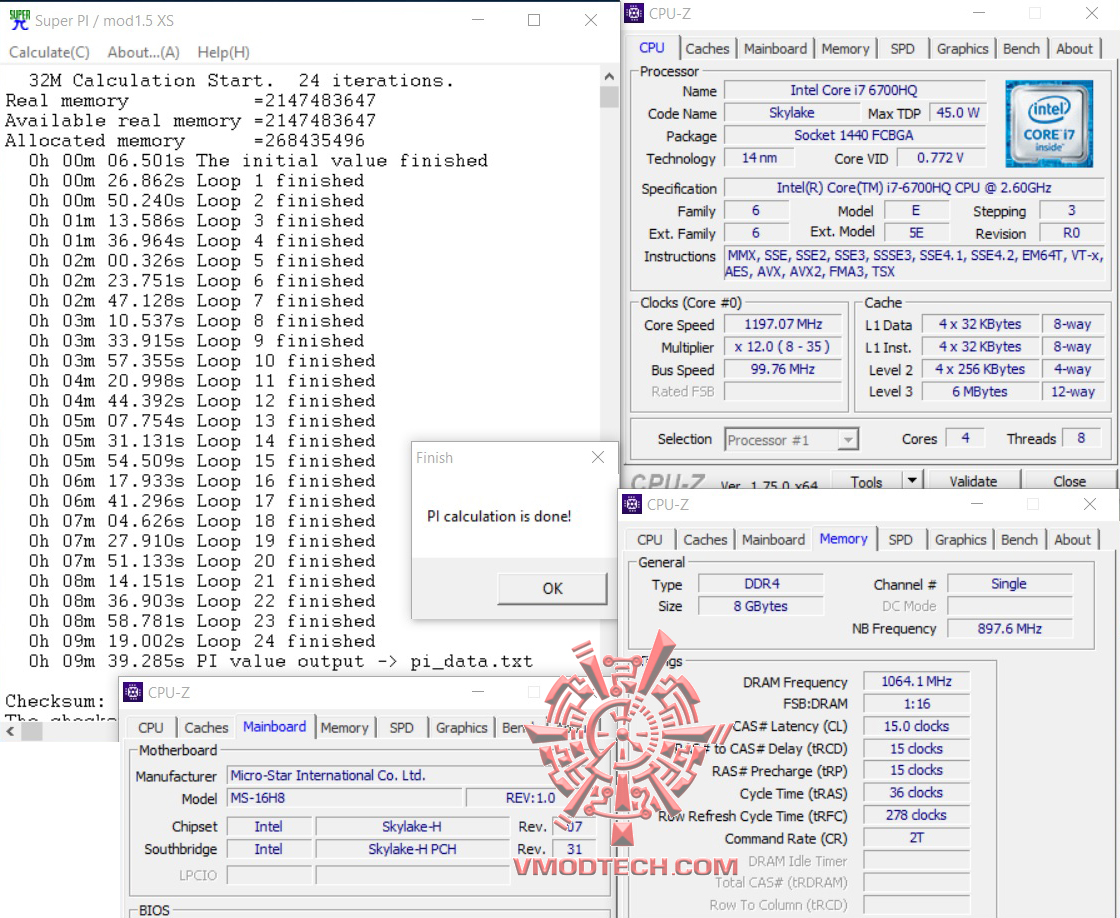Select Caches tab in the CPU-Z Memory window

coord(705,539)
